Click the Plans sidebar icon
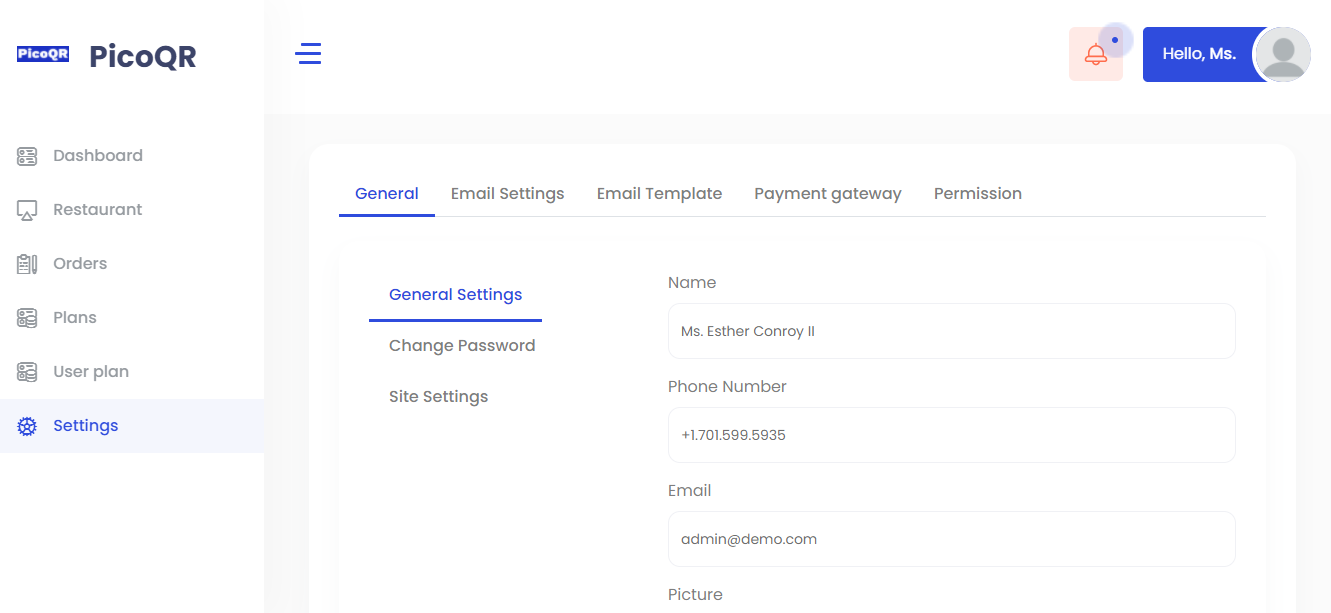This screenshot has height=613, width=1331. 27,318
